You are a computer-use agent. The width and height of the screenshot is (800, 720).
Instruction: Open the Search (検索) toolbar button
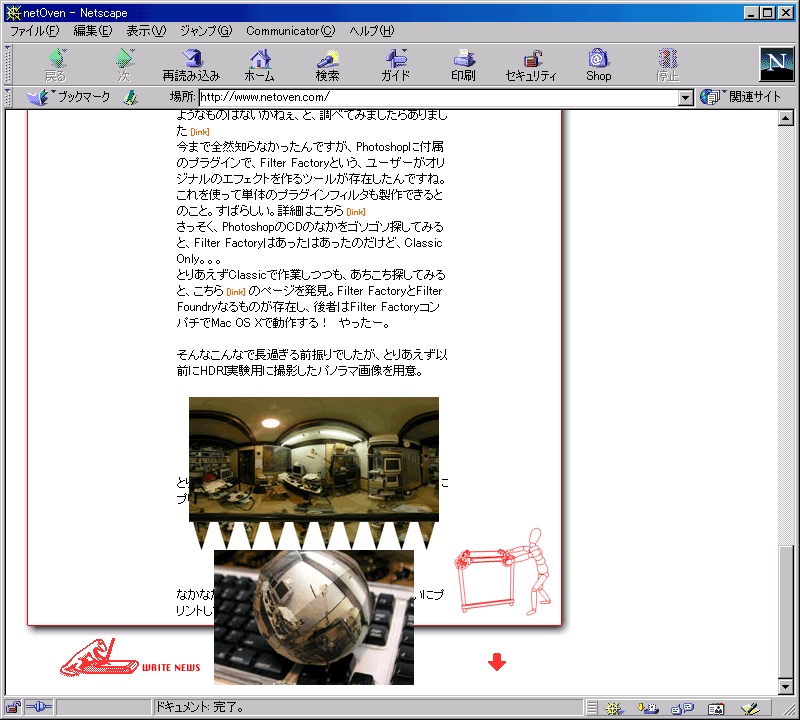point(327,65)
